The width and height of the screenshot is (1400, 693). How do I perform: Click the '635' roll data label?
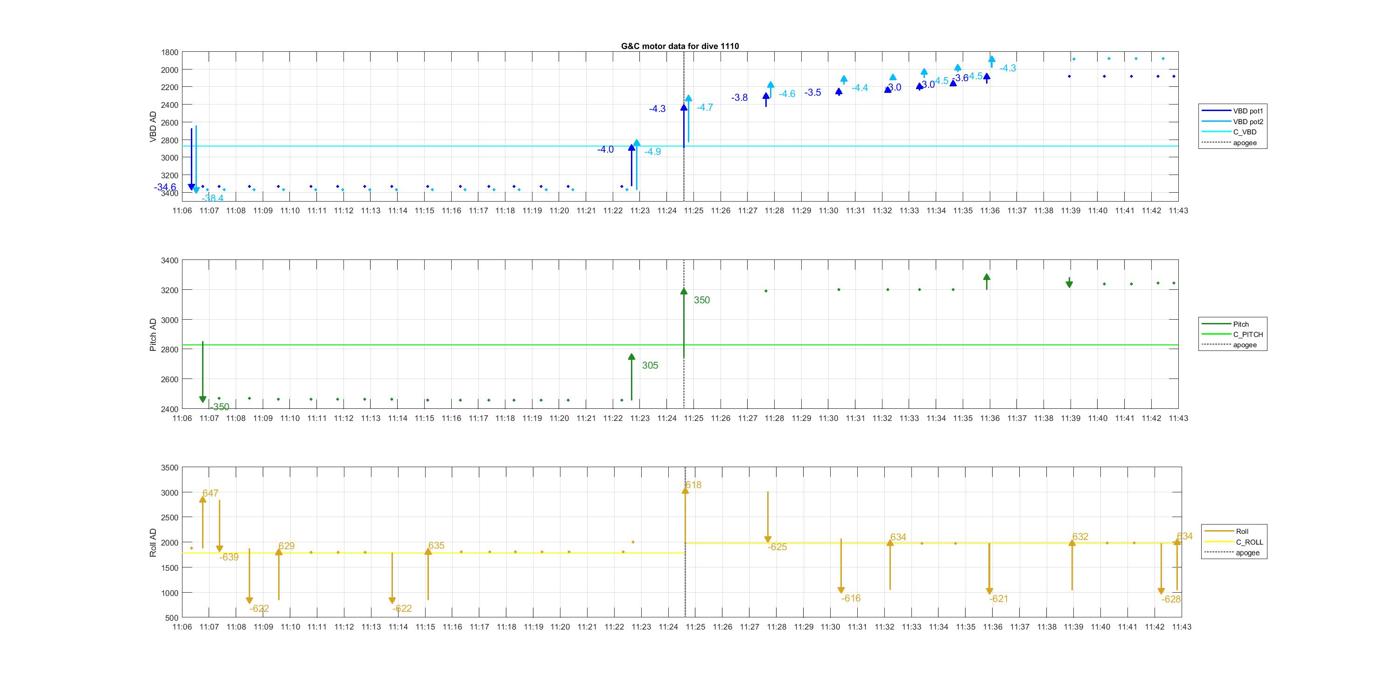436,546
